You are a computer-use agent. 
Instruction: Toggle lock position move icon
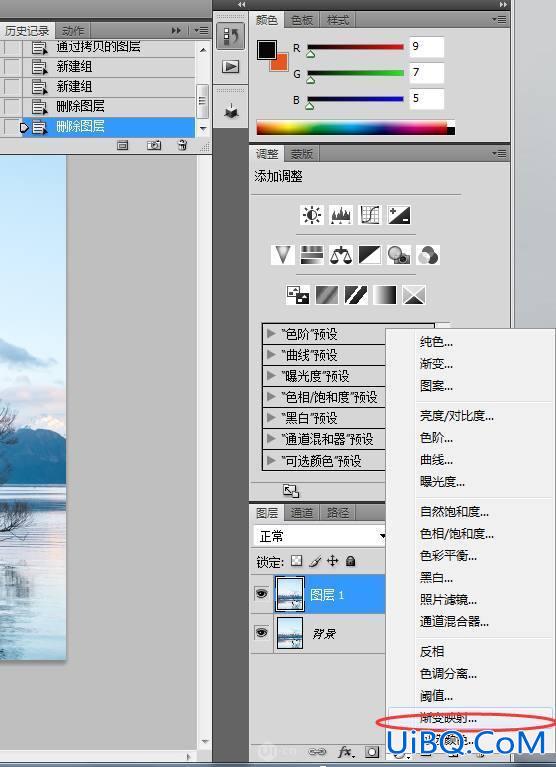pos(333,561)
